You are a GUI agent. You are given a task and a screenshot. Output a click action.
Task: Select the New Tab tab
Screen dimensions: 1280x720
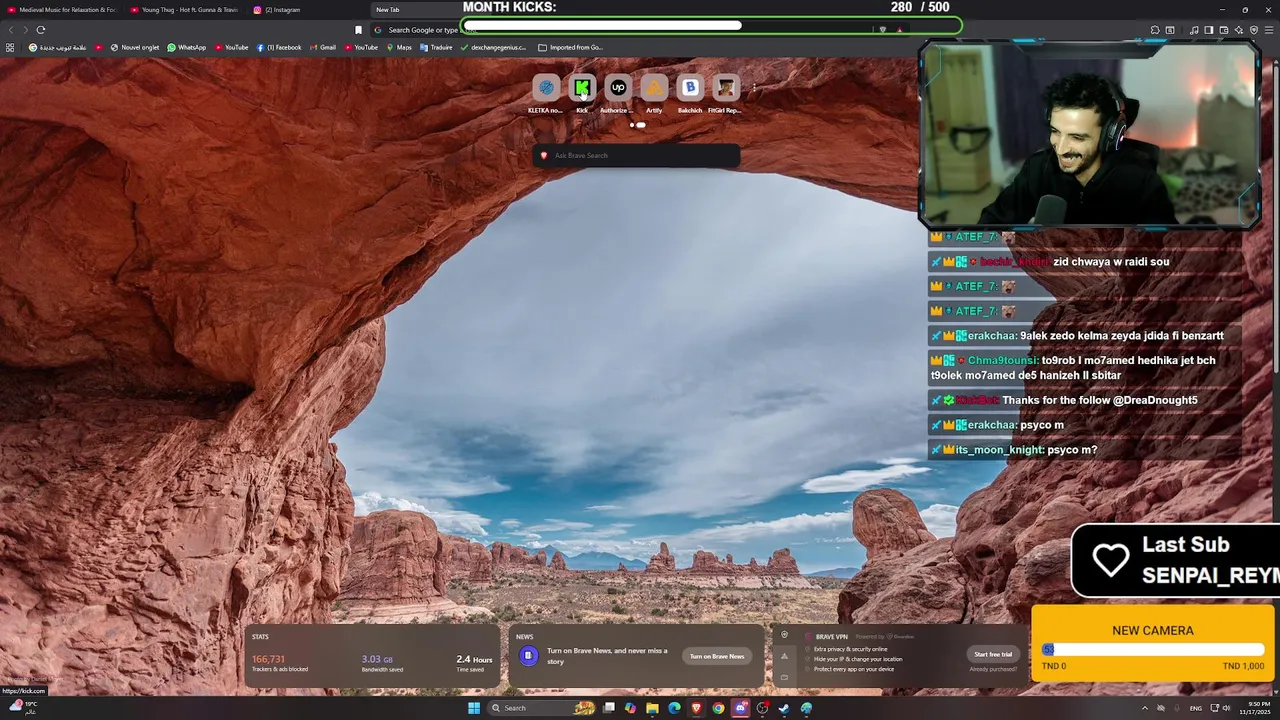[415, 10]
